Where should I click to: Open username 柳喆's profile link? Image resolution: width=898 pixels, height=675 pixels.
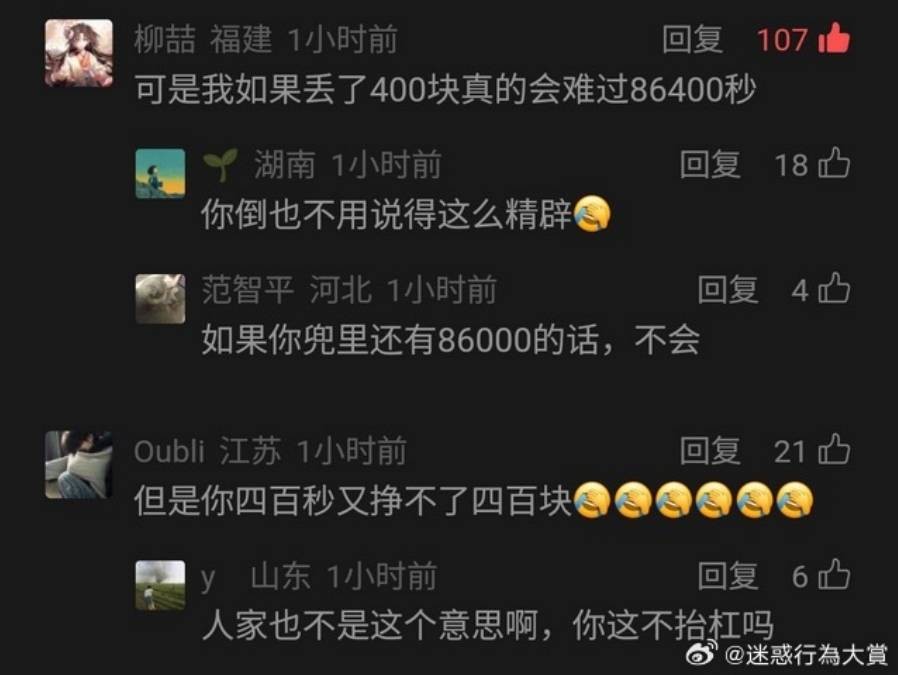click(164, 40)
